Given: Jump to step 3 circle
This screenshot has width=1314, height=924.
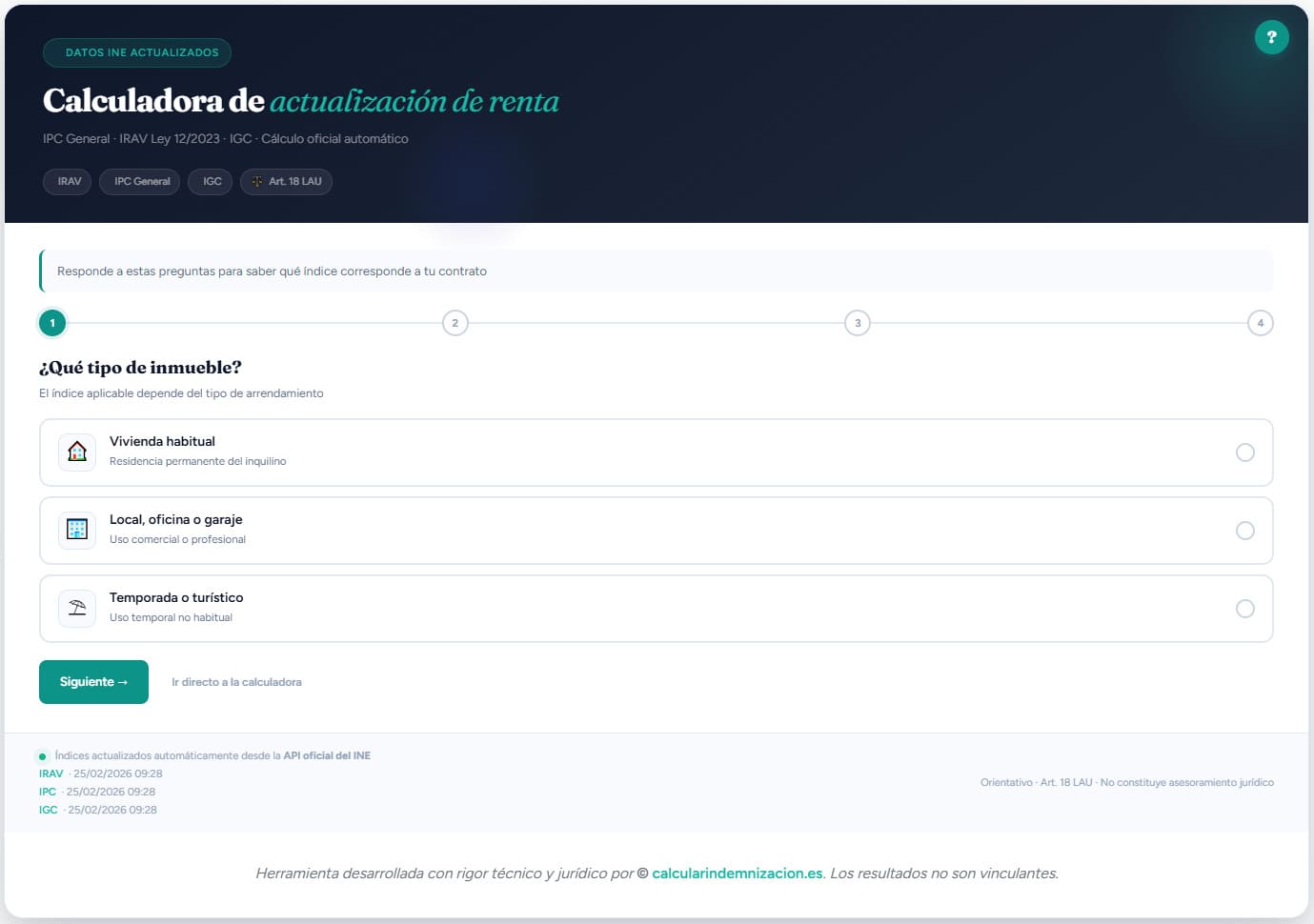Looking at the screenshot, I should pyautogui.click(x=858, y=323).
